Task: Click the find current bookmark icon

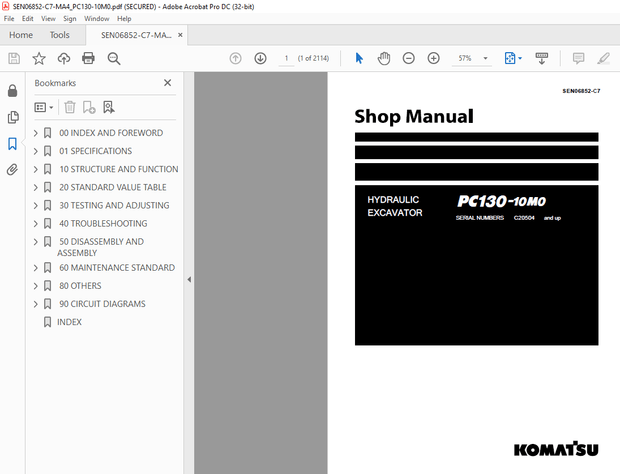Action: point(109,107)
